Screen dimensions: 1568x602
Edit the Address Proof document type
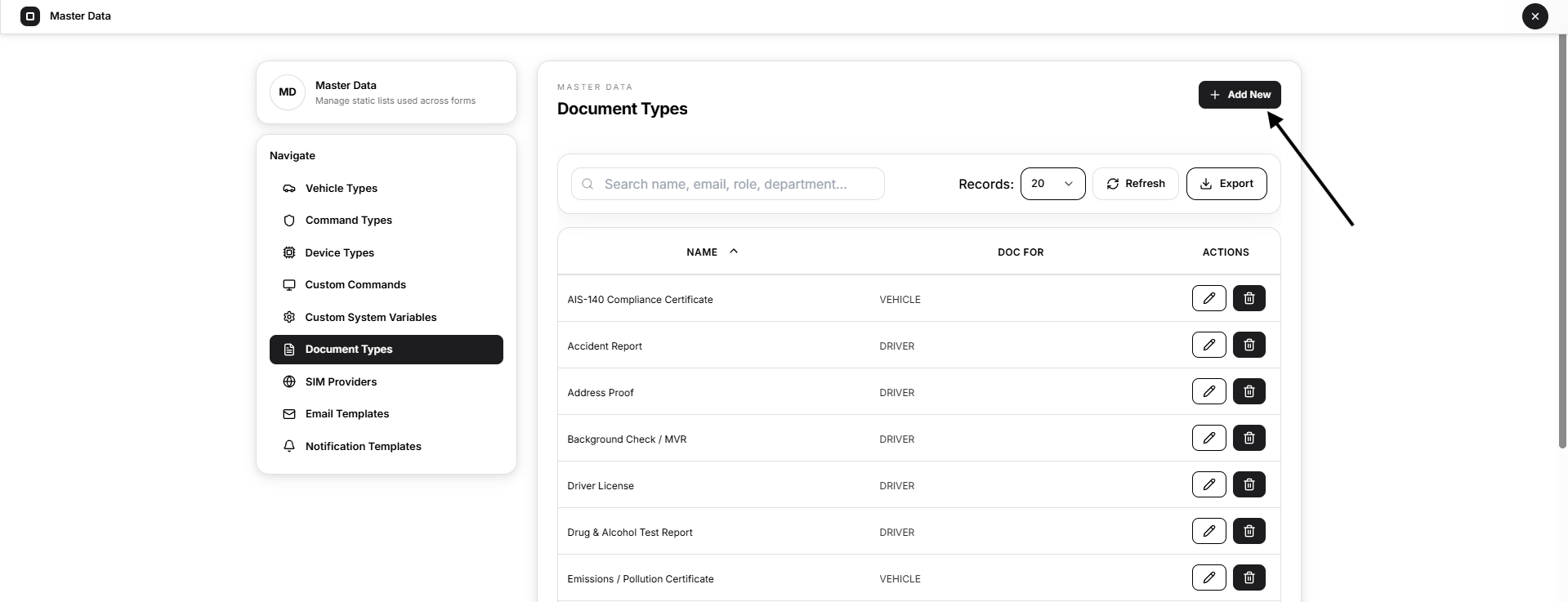click(x=1208, y=391)
